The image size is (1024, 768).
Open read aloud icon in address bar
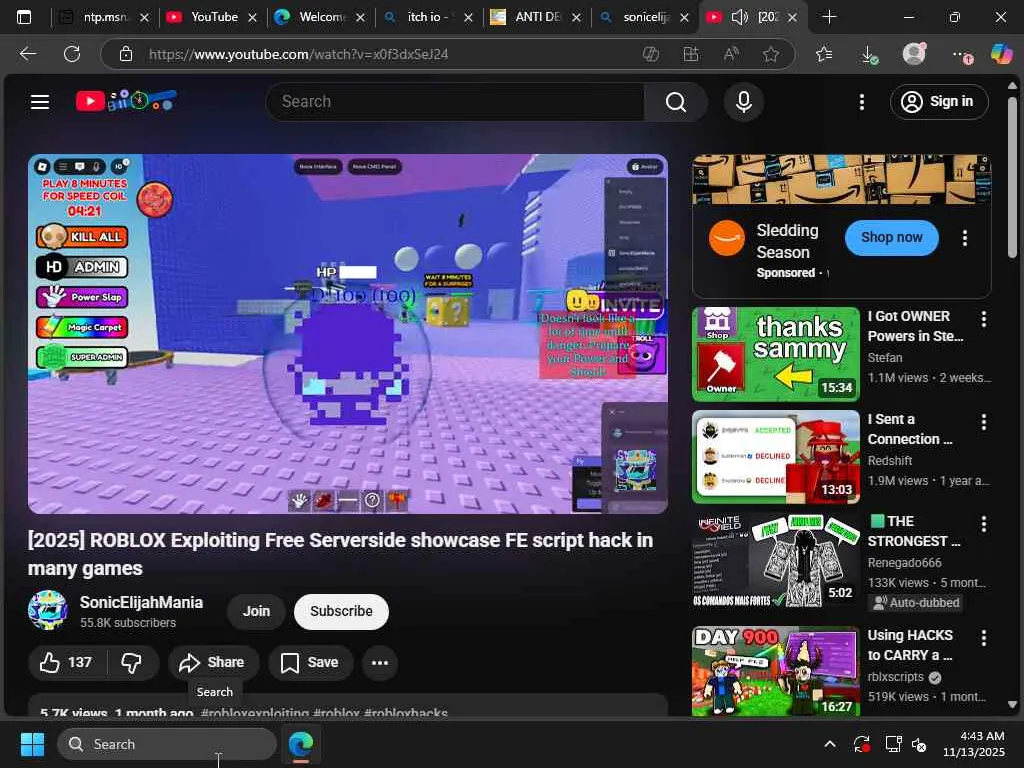(x=731, y=54)
